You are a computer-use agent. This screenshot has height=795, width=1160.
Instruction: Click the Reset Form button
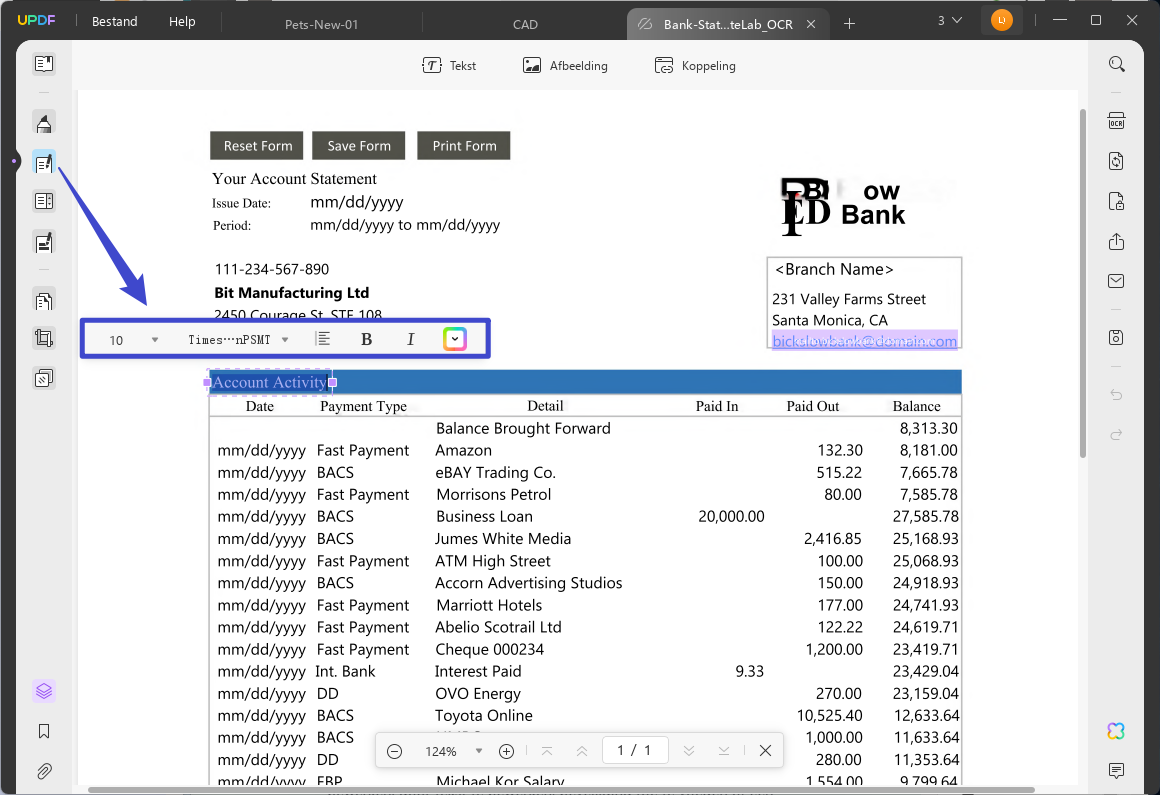point(258,146)
